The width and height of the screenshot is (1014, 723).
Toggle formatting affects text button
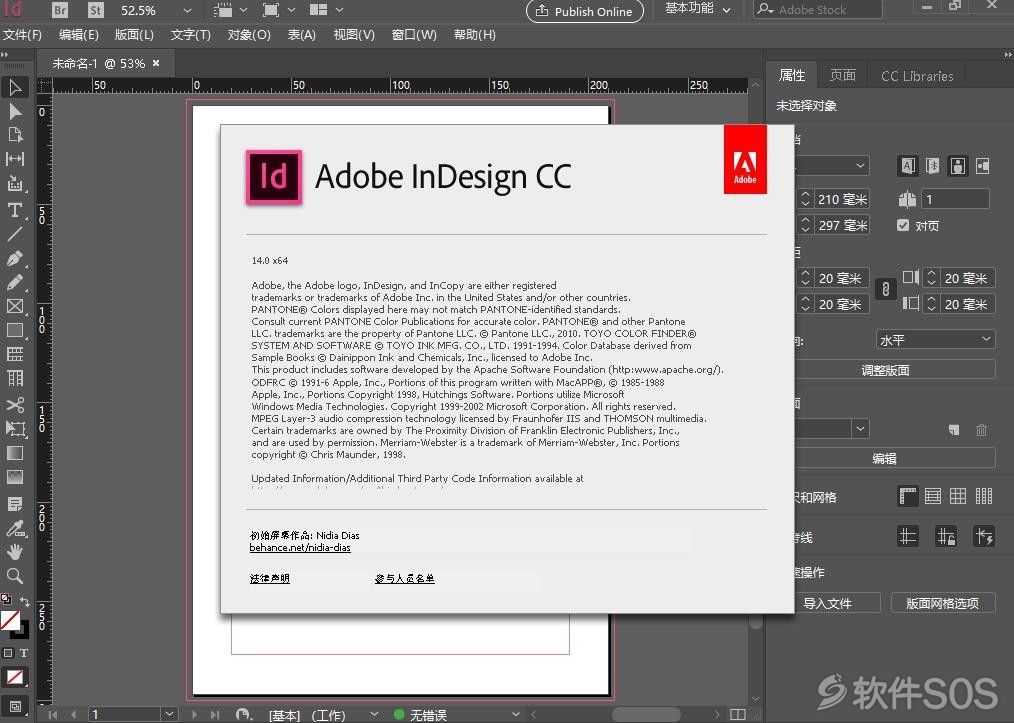(23, 653)
